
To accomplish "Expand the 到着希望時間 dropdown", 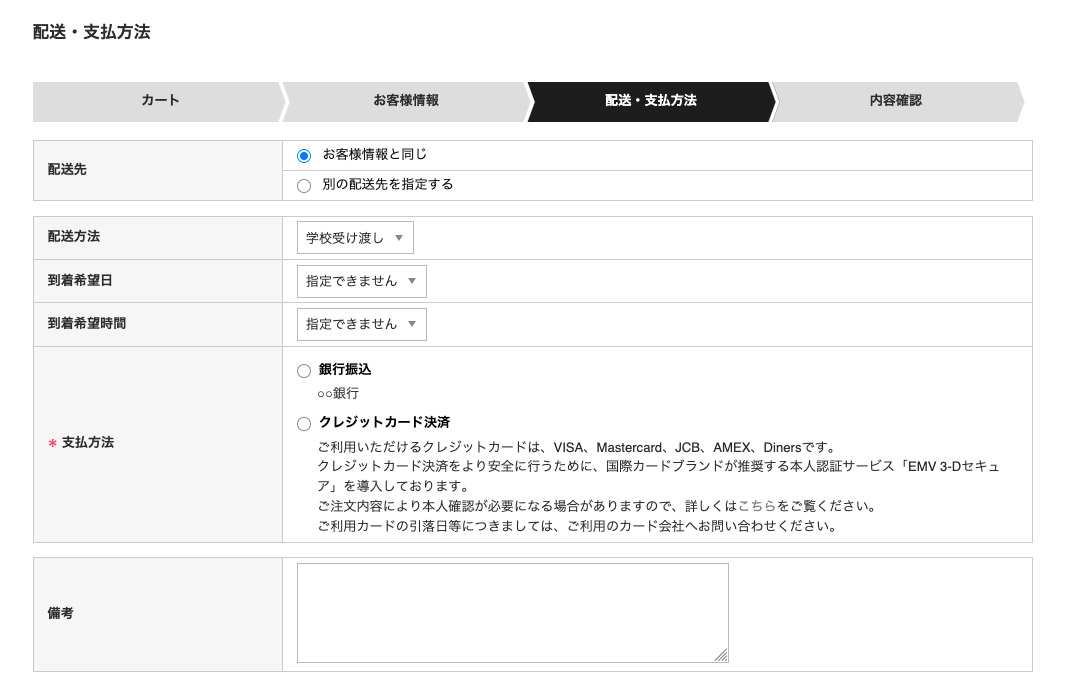I will tap(361, 324).
